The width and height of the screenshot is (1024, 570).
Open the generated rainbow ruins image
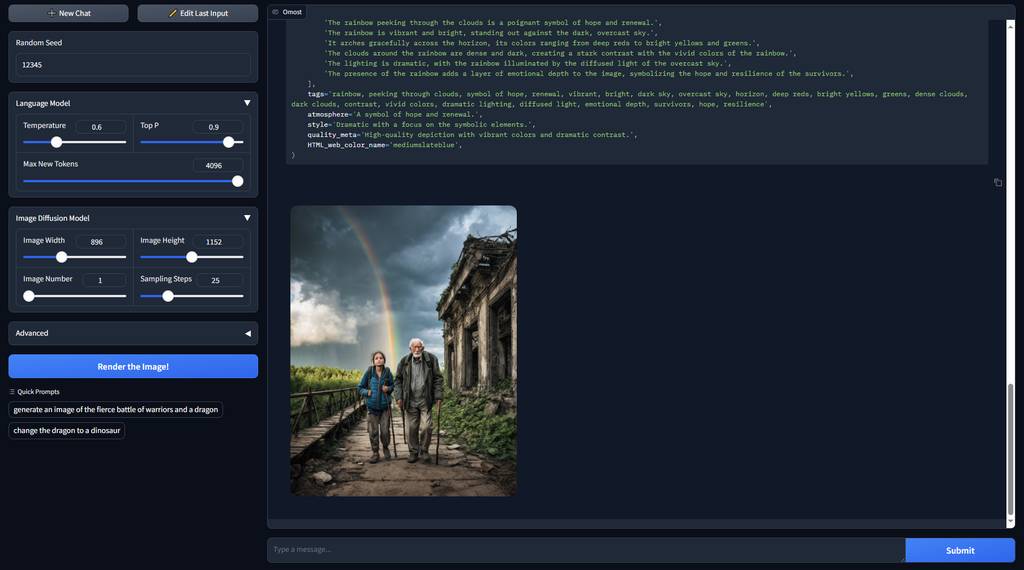tap(403, 350)
